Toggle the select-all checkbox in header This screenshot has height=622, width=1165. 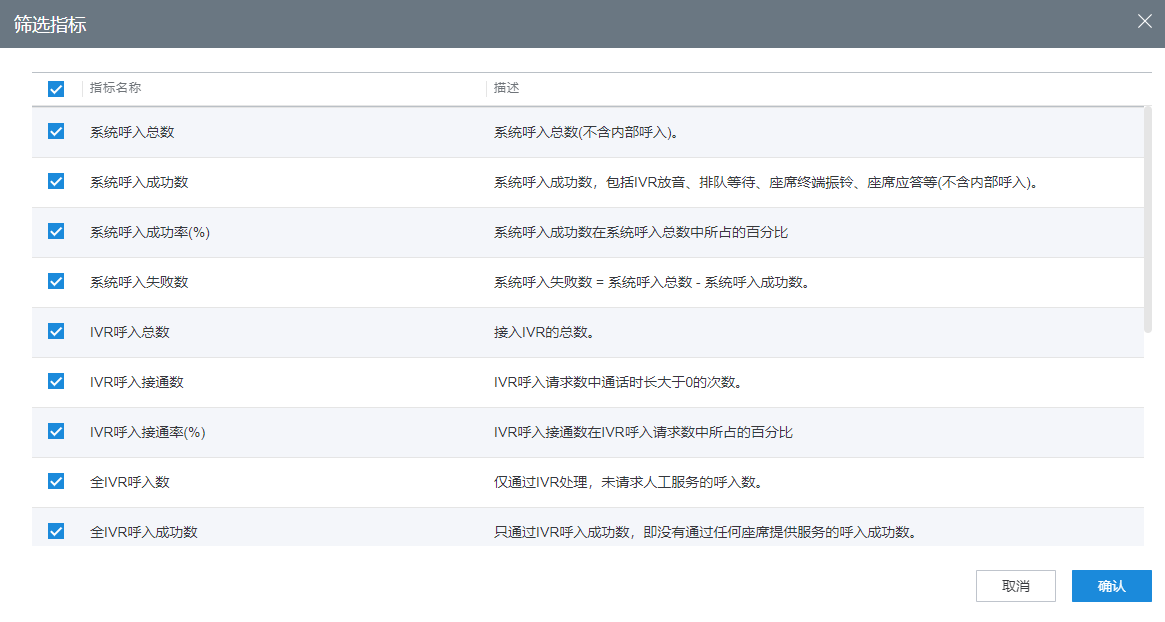[56, 89]
